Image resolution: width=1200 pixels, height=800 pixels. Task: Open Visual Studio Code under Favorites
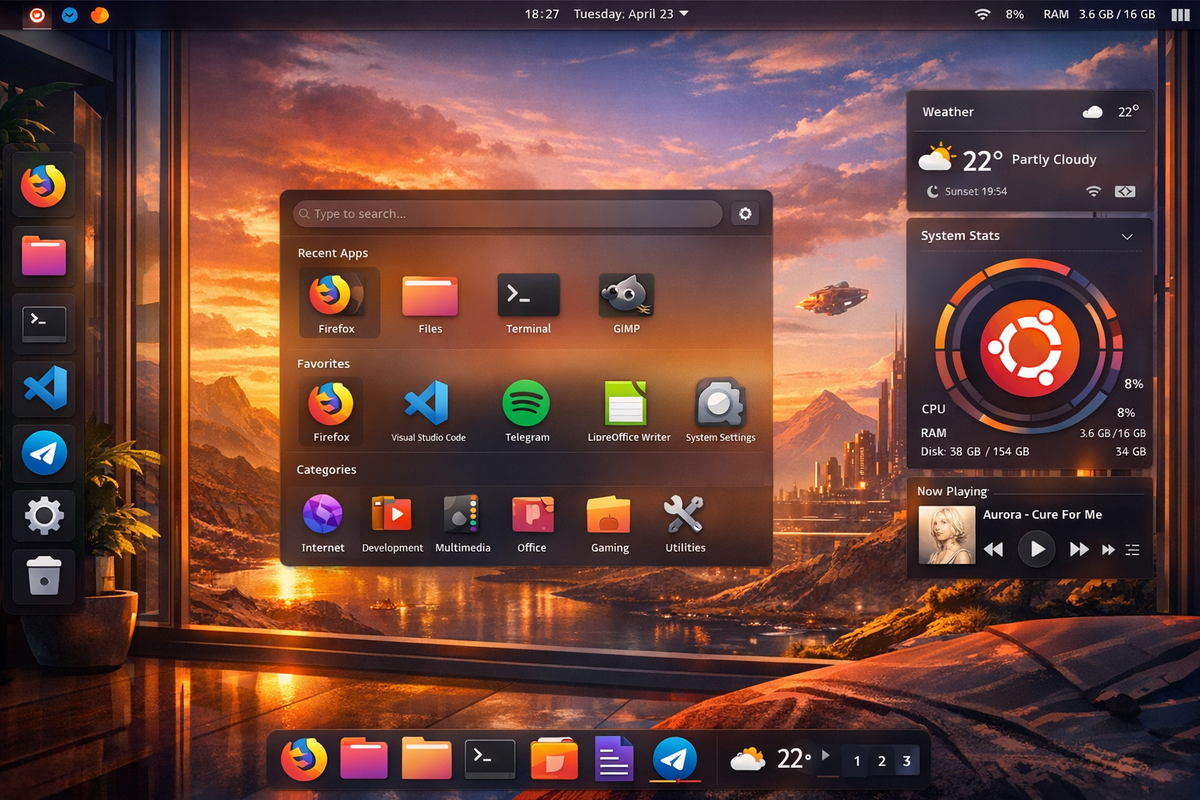pyautogui.click(x=428, y=412)
